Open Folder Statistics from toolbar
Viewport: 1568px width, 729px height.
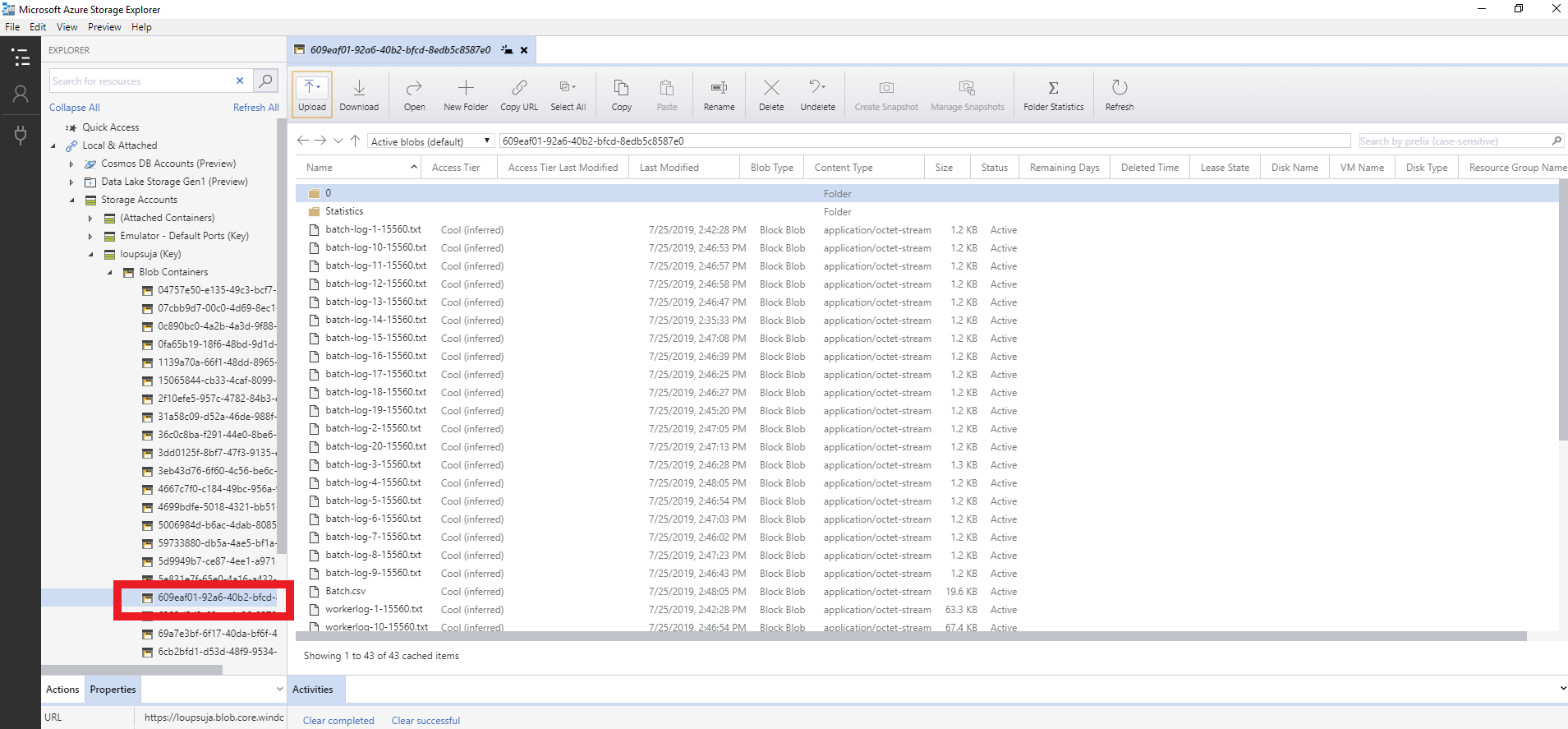click(1054, 94)
